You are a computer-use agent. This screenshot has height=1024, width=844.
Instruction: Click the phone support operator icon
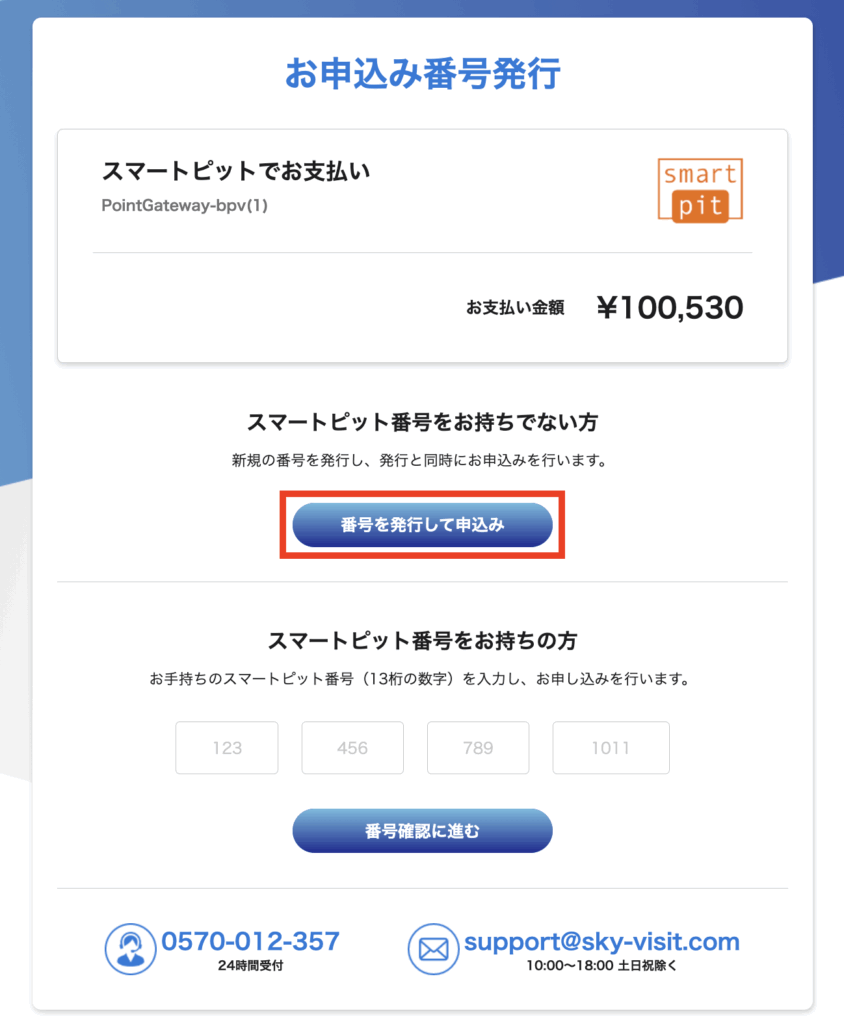[x=131, y=948]
